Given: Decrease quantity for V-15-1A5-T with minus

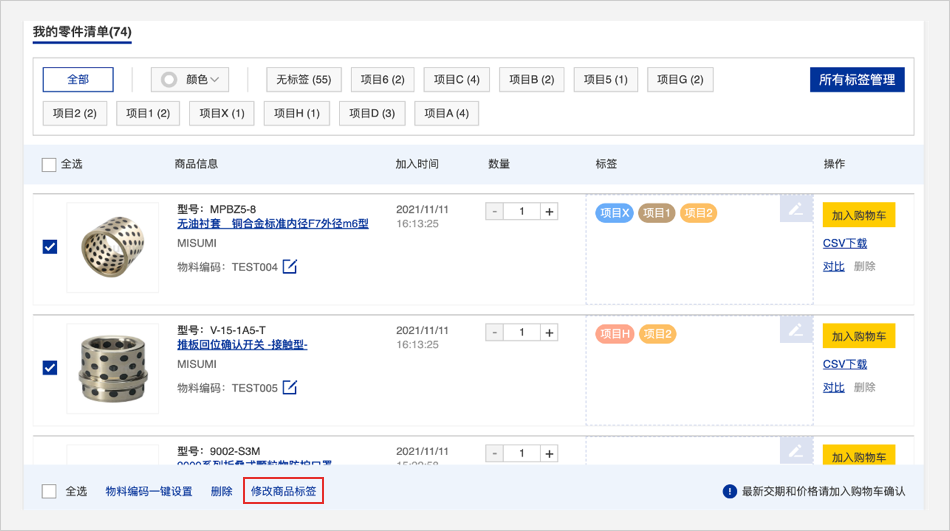Looking at the screenshot, I should [494, 333].
